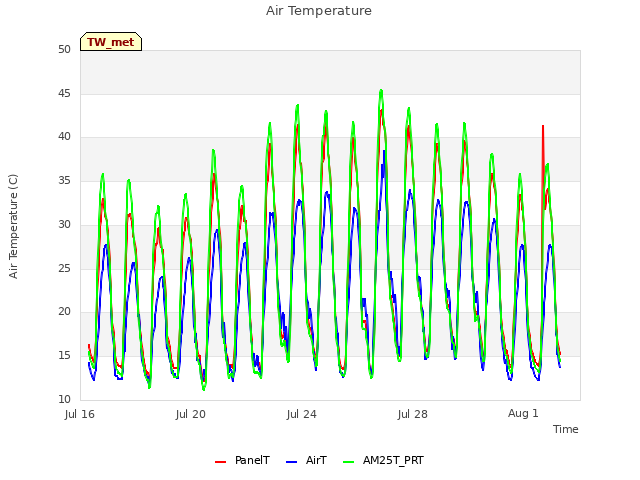Click the 35 y-axis tick label
The height and width of the screenshot is (480, 640).
click(x=64, y=180)
